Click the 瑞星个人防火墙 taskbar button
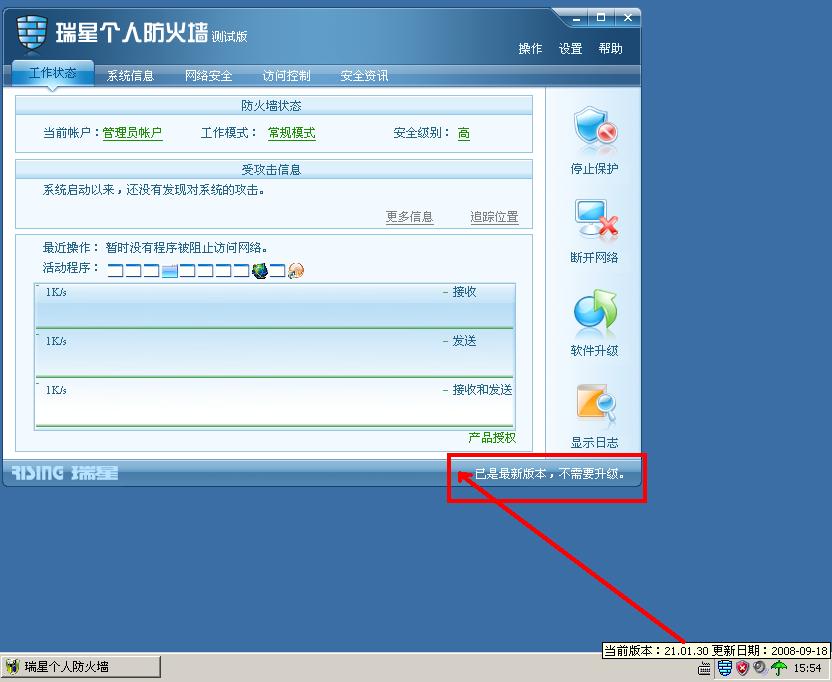 point(81,667)
